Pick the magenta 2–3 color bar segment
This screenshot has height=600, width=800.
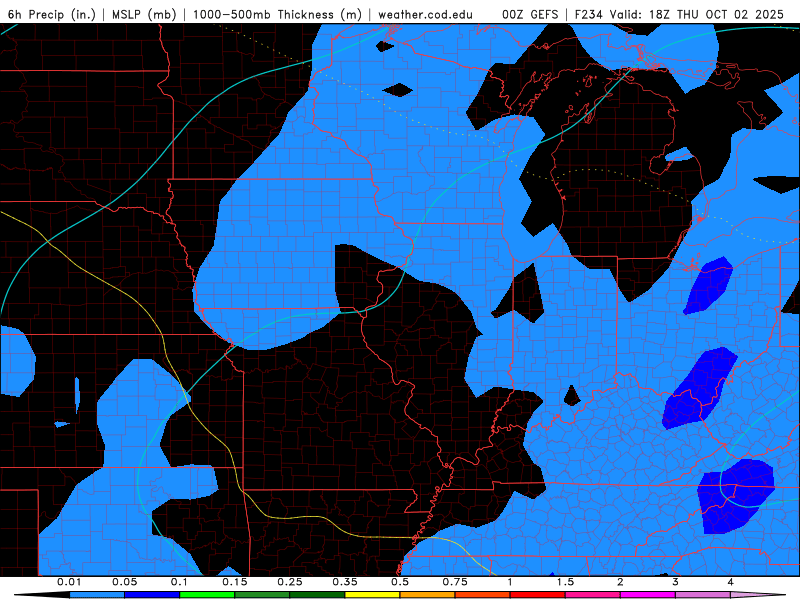[648, 595]
